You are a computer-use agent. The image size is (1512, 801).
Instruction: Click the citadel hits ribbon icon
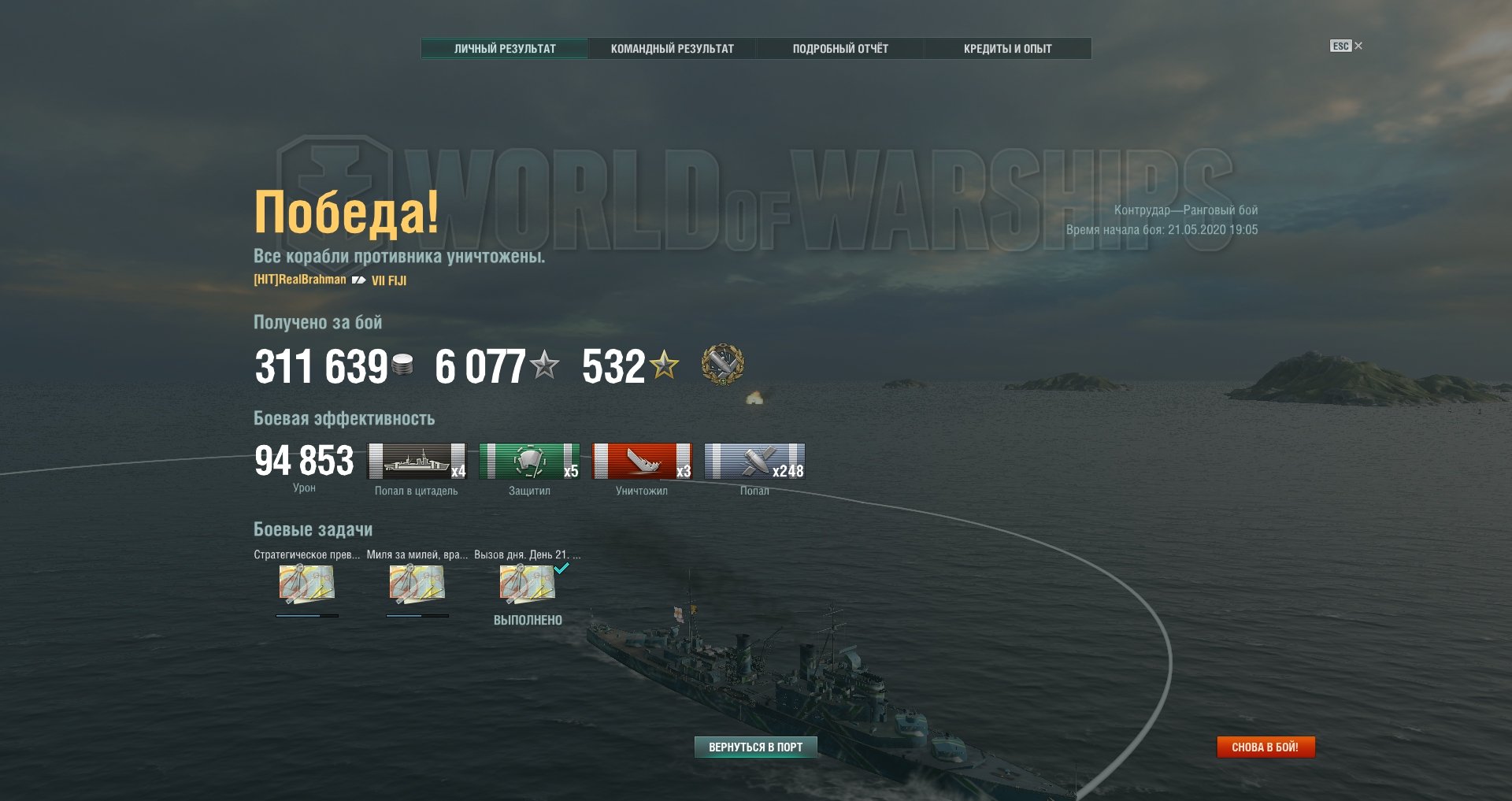pos(417,461)
